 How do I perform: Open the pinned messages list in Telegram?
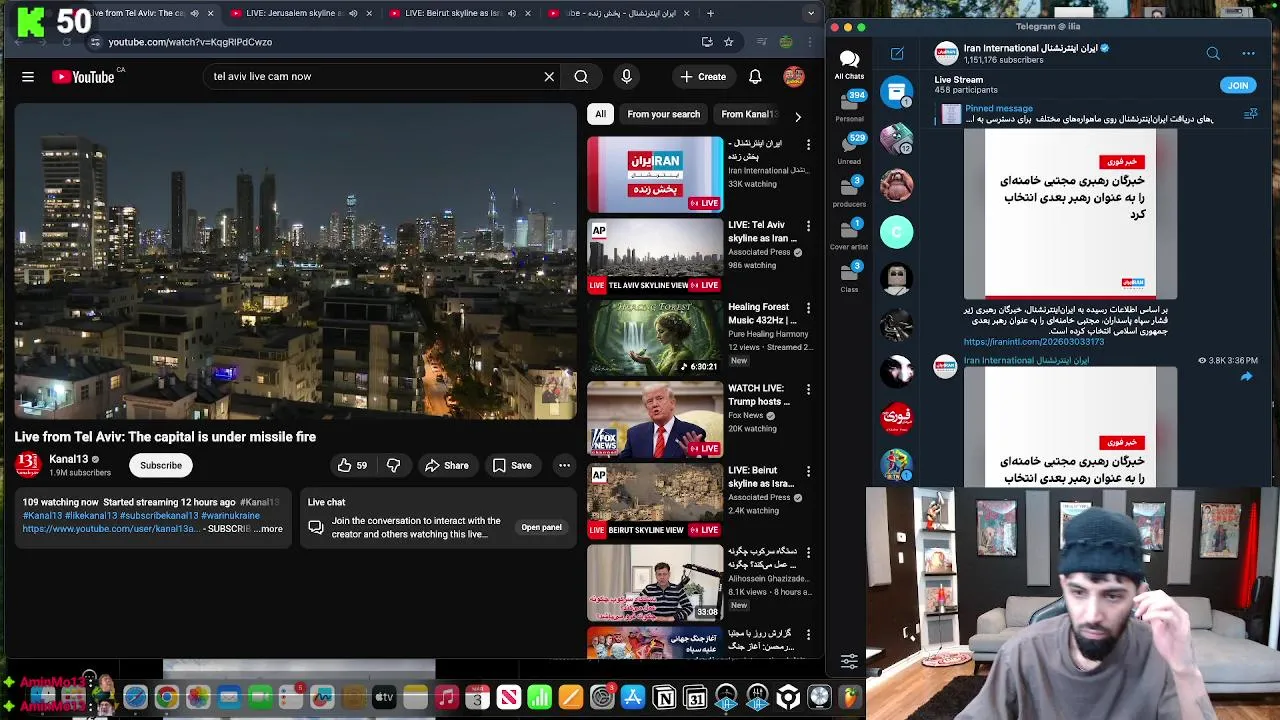[x=1250, y=115]
